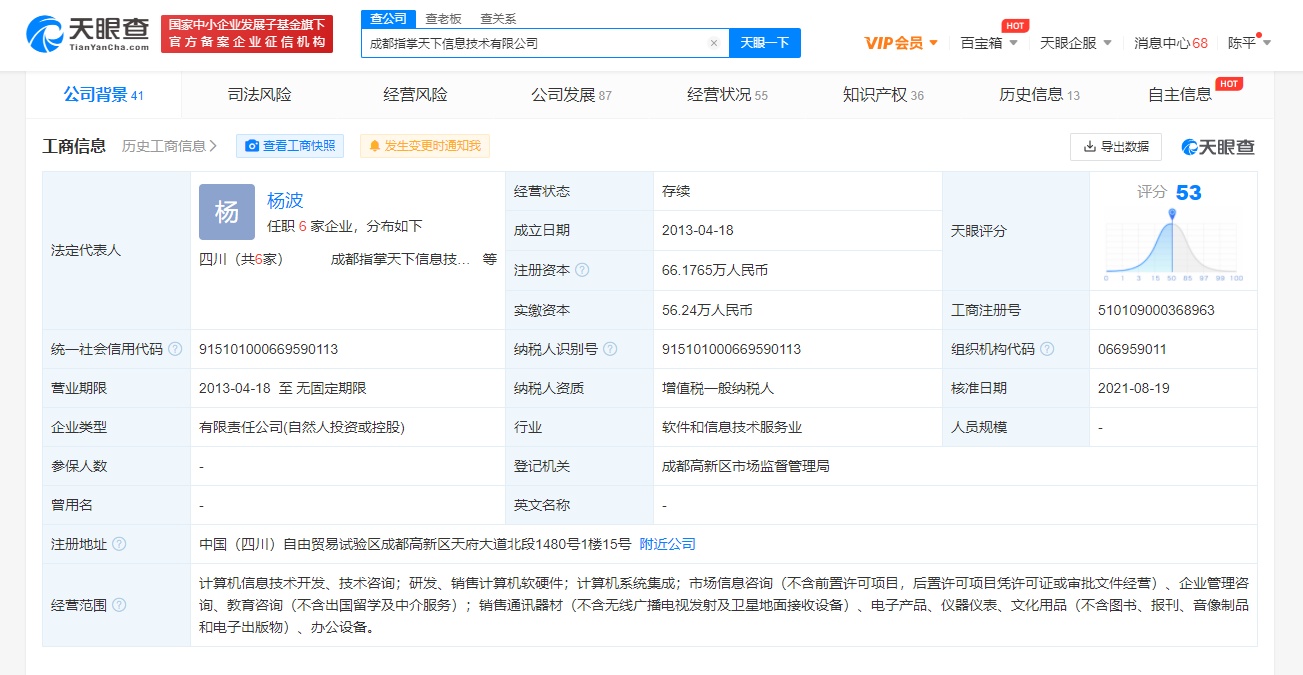
Task: Open the VIP会员 dropdown
Action: 901,43
